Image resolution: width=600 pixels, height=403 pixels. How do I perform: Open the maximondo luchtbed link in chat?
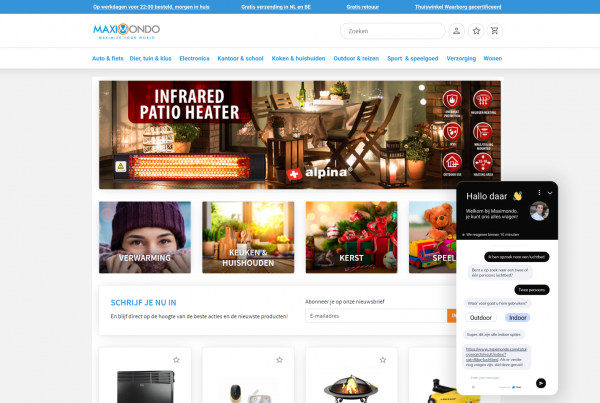[496, 354]
